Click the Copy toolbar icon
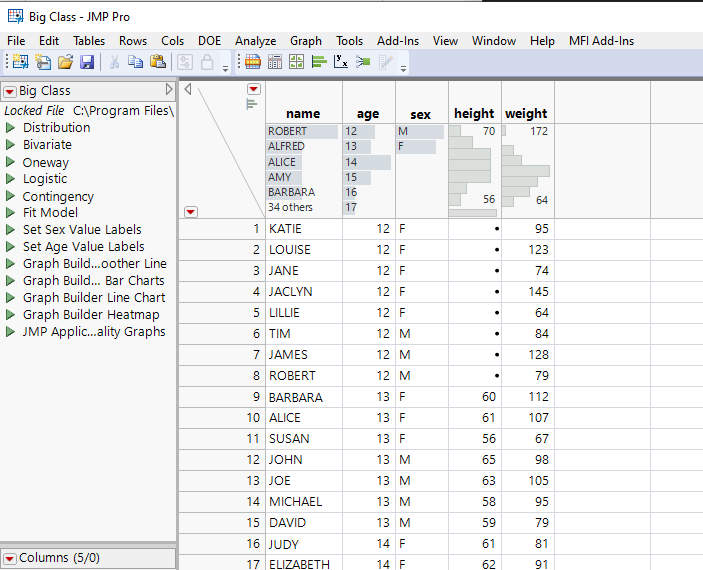Screen dimensions: 703x570 (136, 62)
